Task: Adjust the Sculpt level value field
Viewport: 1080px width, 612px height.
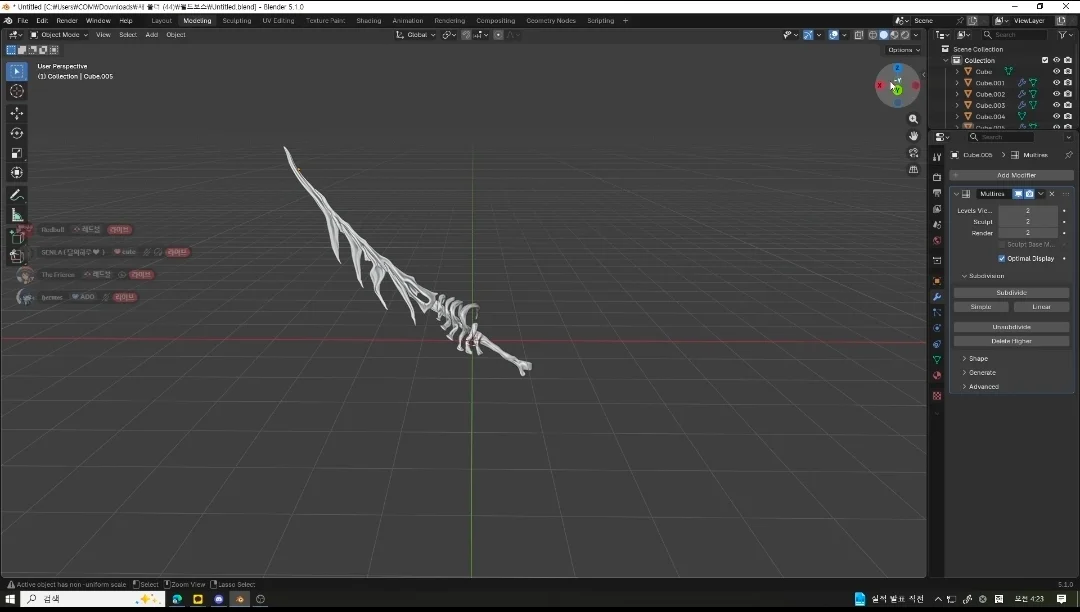Action: (1027, 222)
